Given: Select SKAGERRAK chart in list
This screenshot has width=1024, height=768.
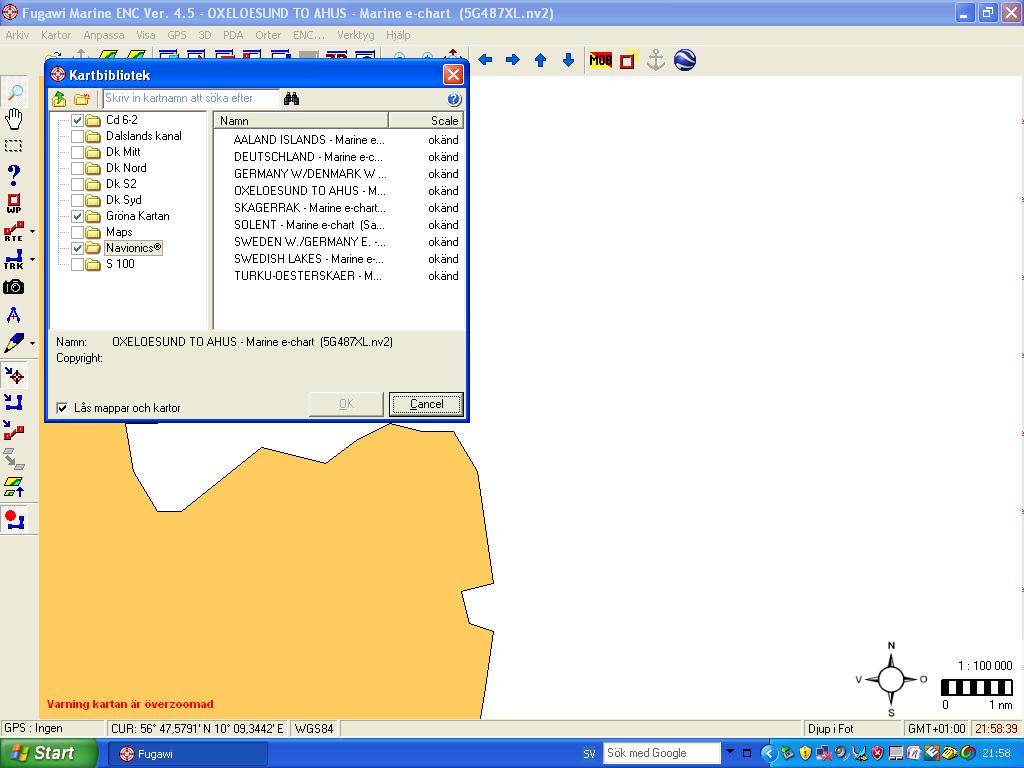Looking at the screenshot, I should tap(310, 208).
